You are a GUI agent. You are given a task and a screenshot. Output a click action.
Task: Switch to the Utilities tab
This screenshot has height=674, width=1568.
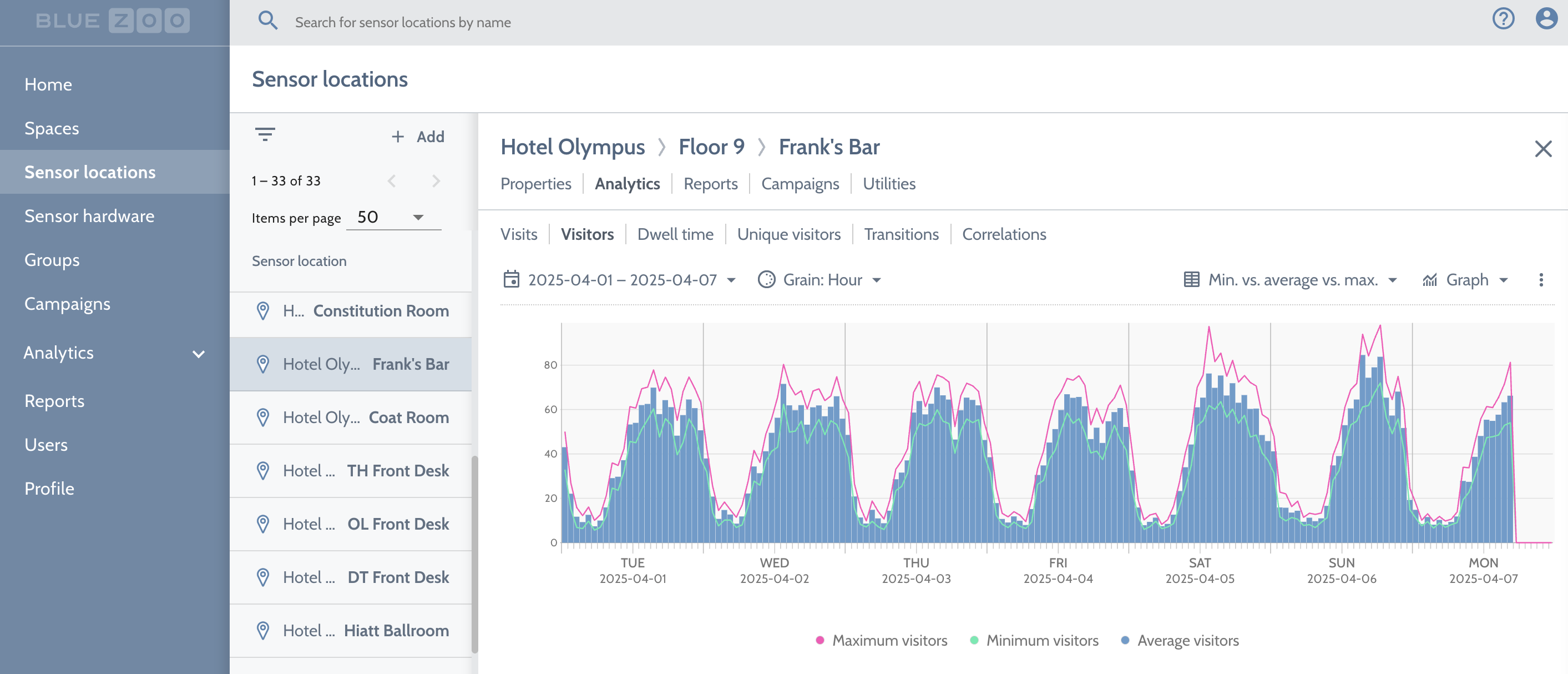pos(889,184)
